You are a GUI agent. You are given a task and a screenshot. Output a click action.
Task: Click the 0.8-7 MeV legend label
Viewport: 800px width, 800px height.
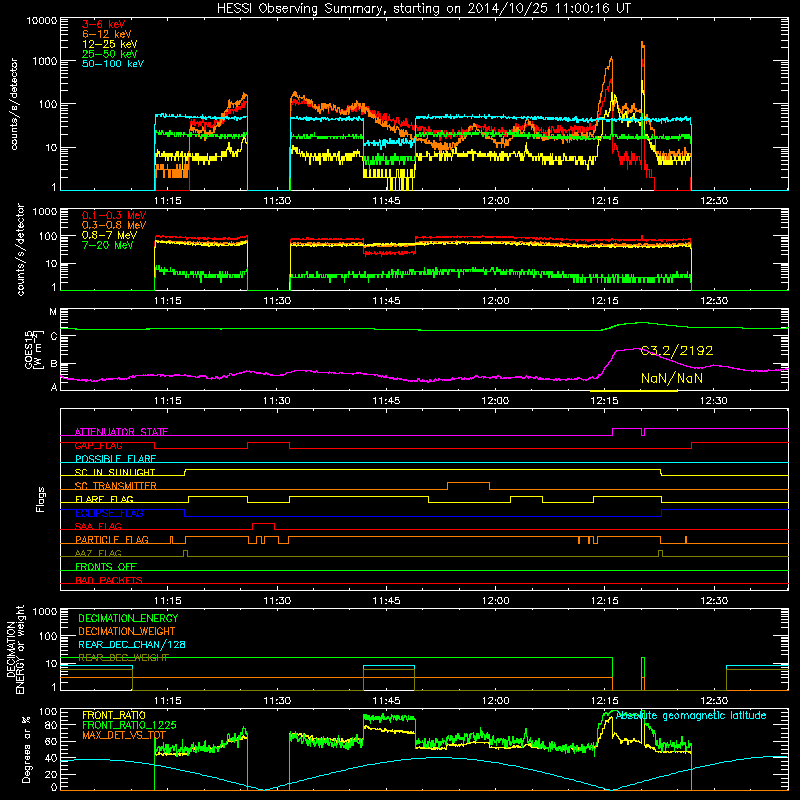coord(109,235)
